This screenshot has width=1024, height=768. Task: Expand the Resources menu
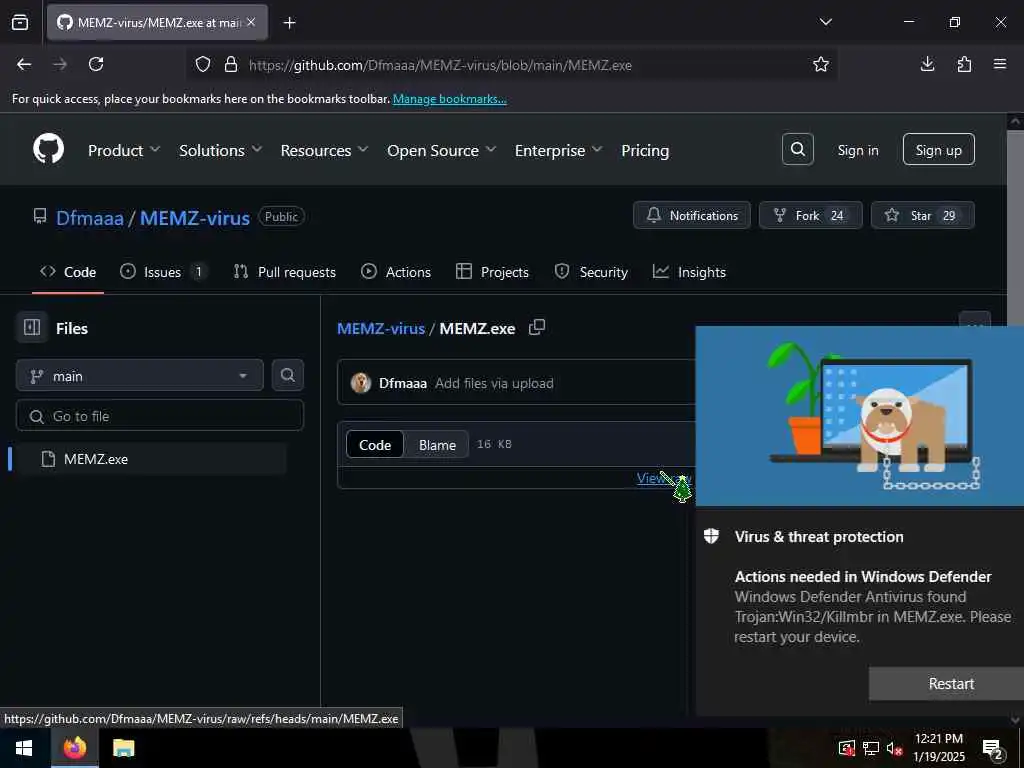324,150
